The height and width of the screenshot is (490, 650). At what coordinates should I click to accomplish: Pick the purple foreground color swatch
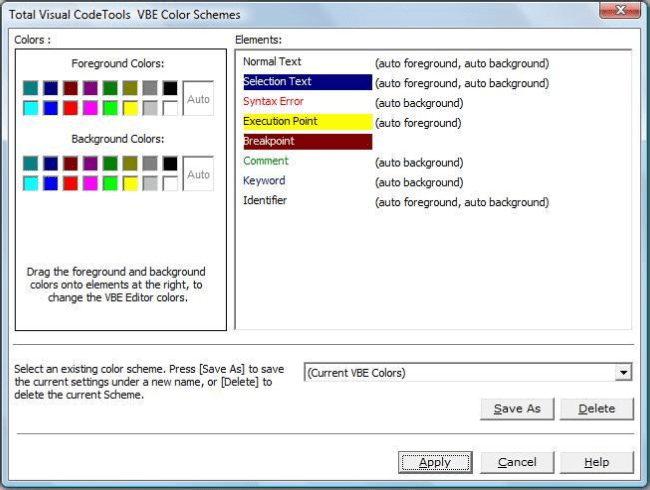[90, 88]
